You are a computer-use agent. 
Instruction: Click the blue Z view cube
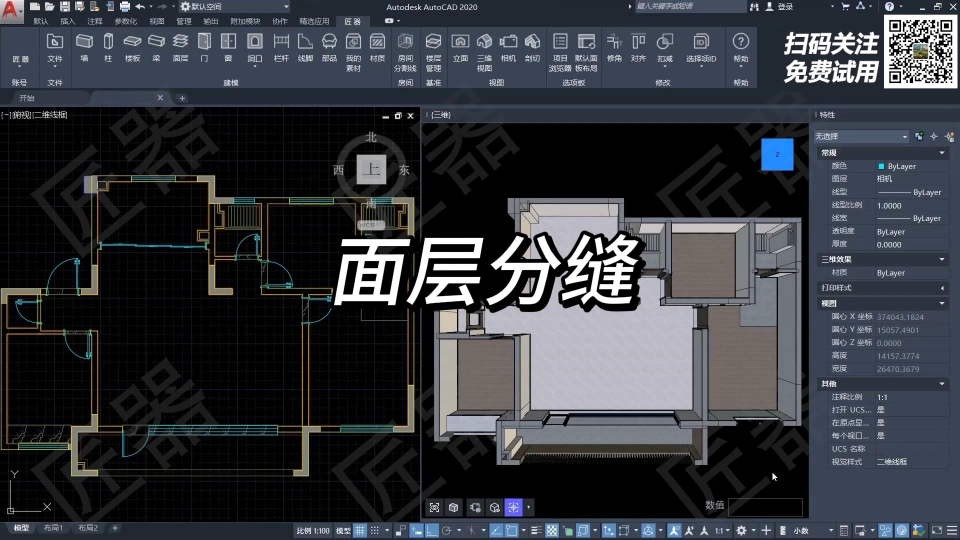(x=777, y=154)
